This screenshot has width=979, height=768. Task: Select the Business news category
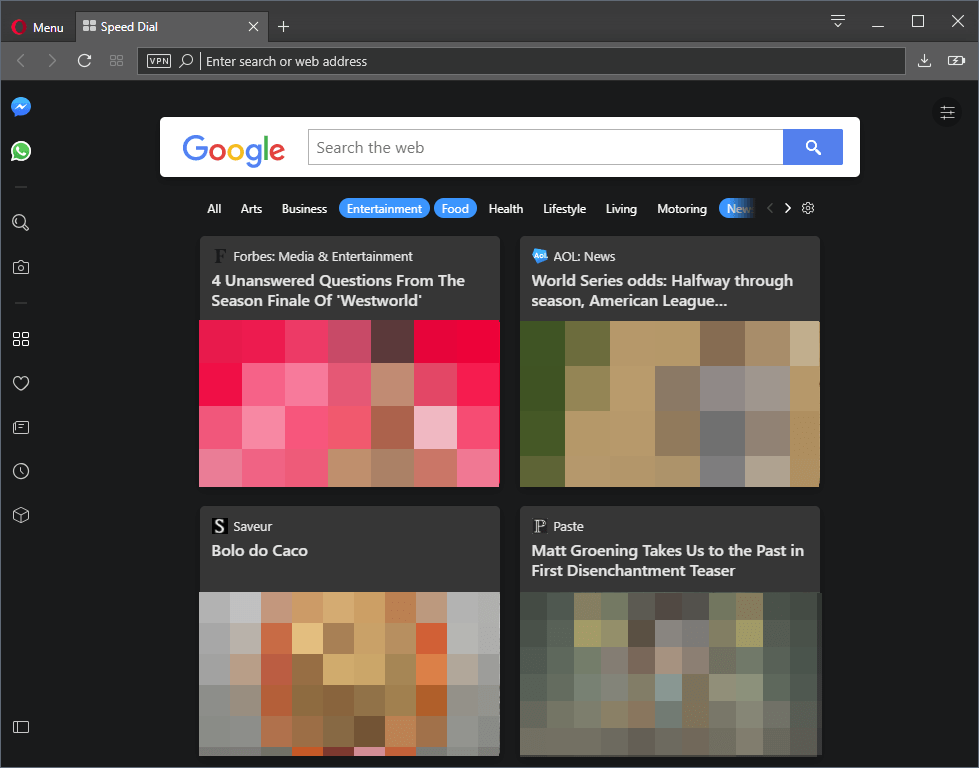click(304, 209)
